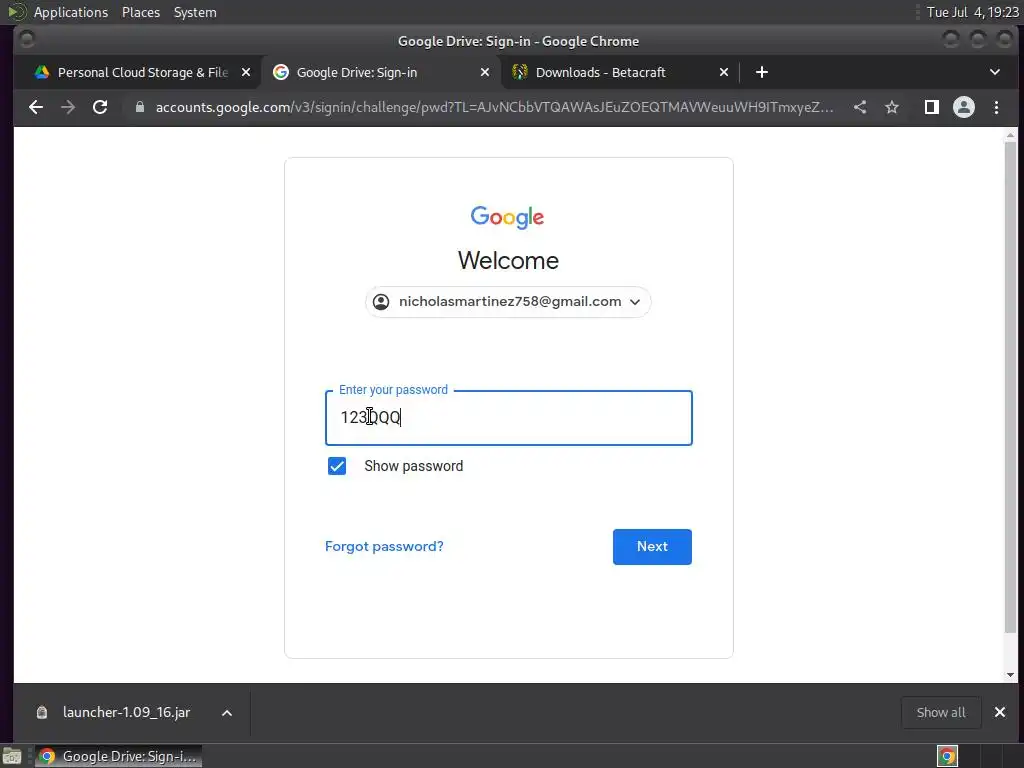Switch to Personal Cloud Storage tab
Viewport: 1024px width, 768px height.
click(x=142, y=72)
